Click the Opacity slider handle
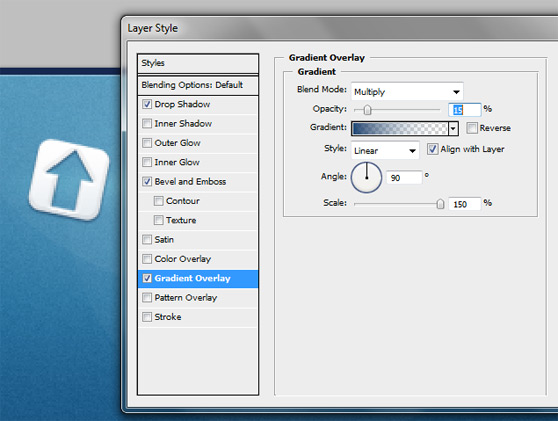This screenshot has height=421, width=558. [x=368, y=110]
